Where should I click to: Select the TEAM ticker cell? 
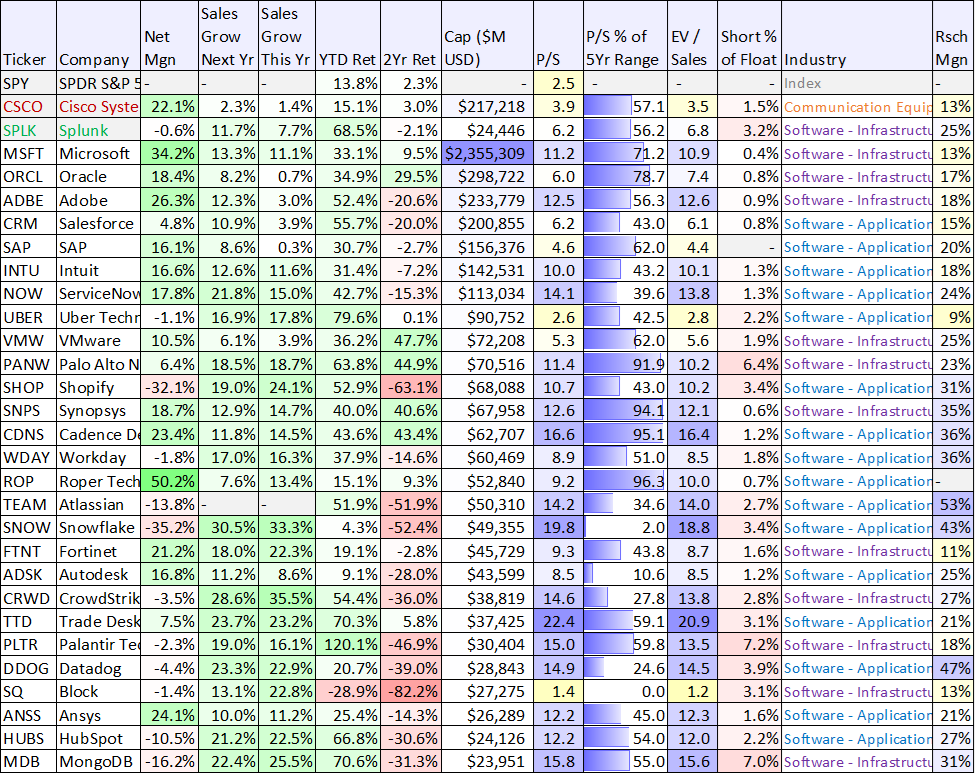click(28, 504)
